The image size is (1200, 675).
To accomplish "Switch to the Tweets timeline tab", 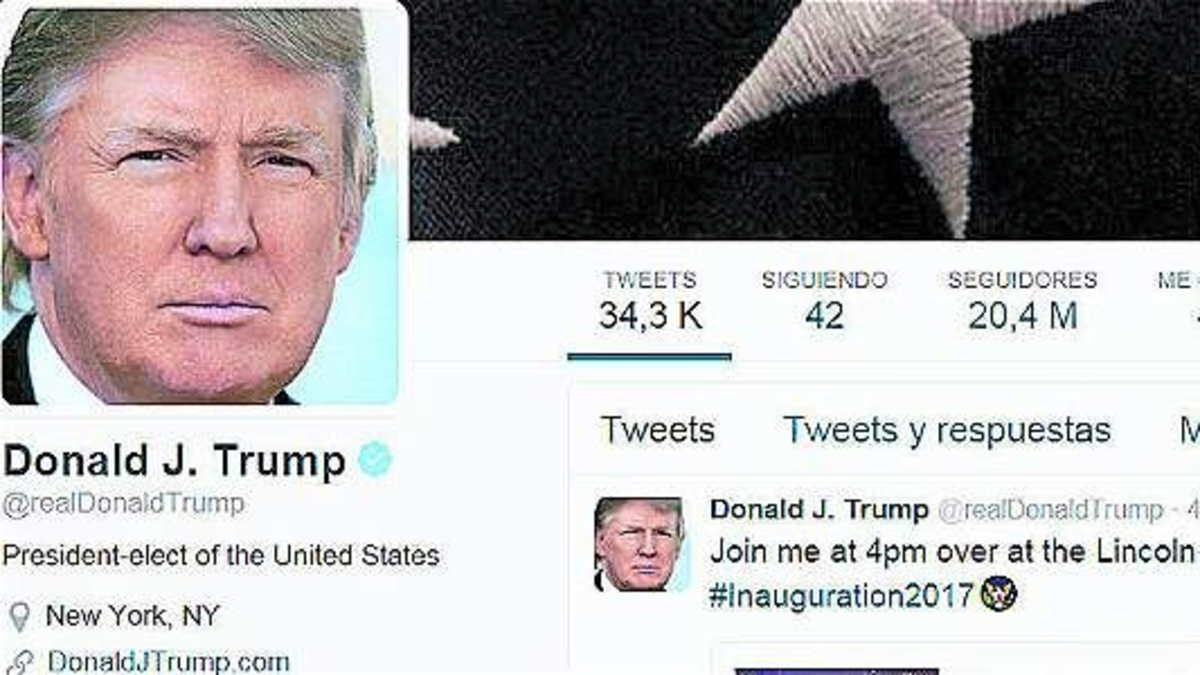I will [x=658, y=430].
